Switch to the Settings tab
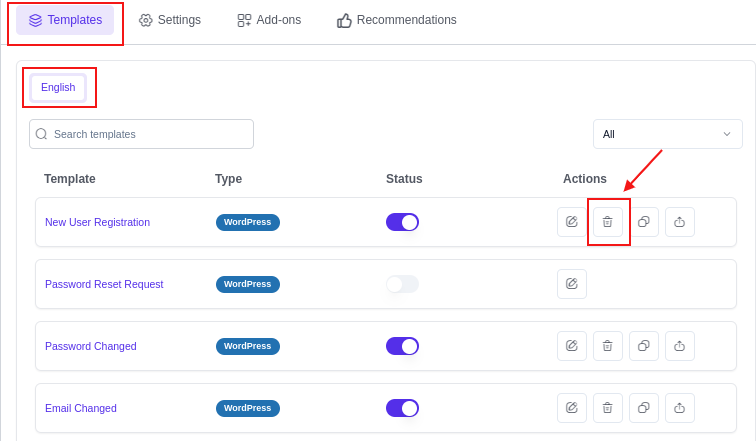 (x=170, y=20)
